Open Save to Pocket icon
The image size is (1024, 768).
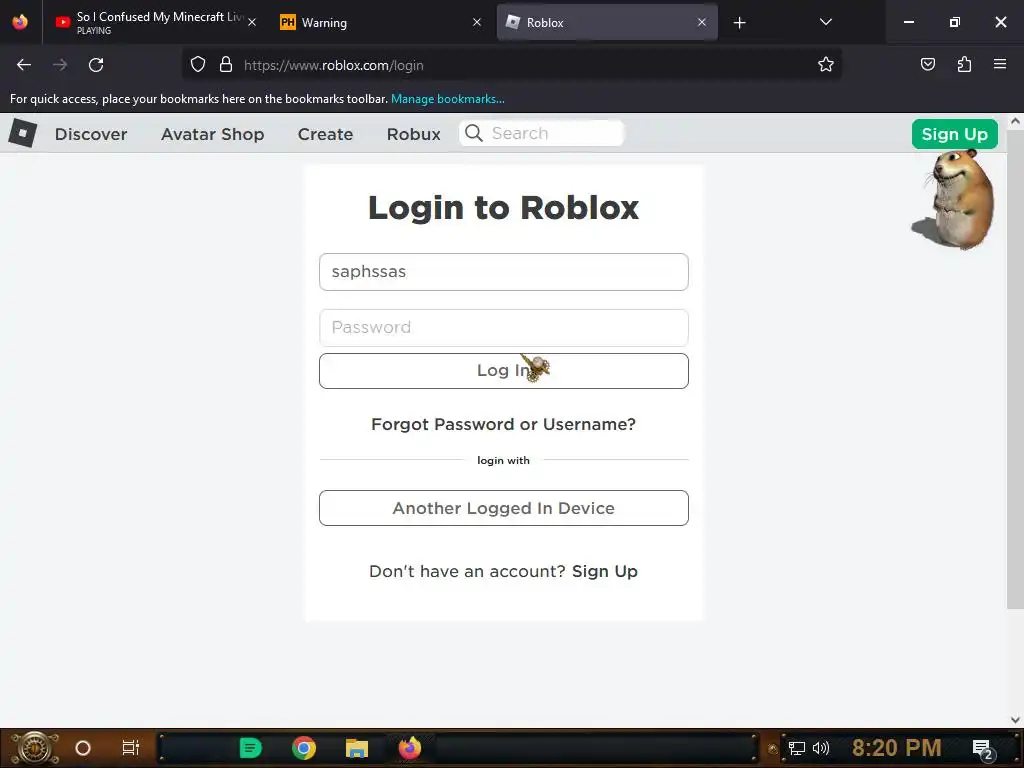pyautogui.click(x=927, y=64)
